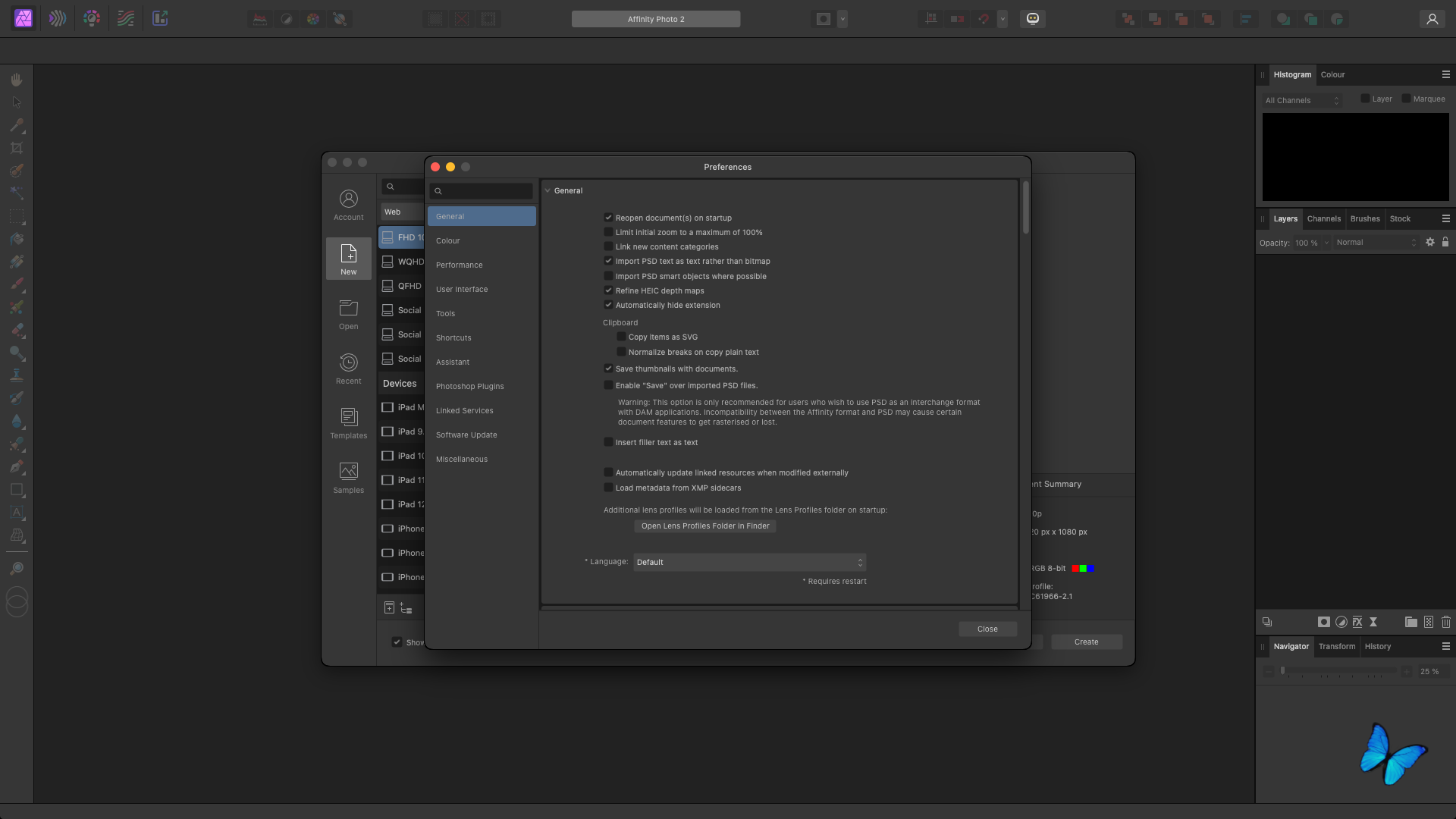Screen dimensions: 1456x819
Task: Open Templates section in New Document window
Action: tap(348, 423)
